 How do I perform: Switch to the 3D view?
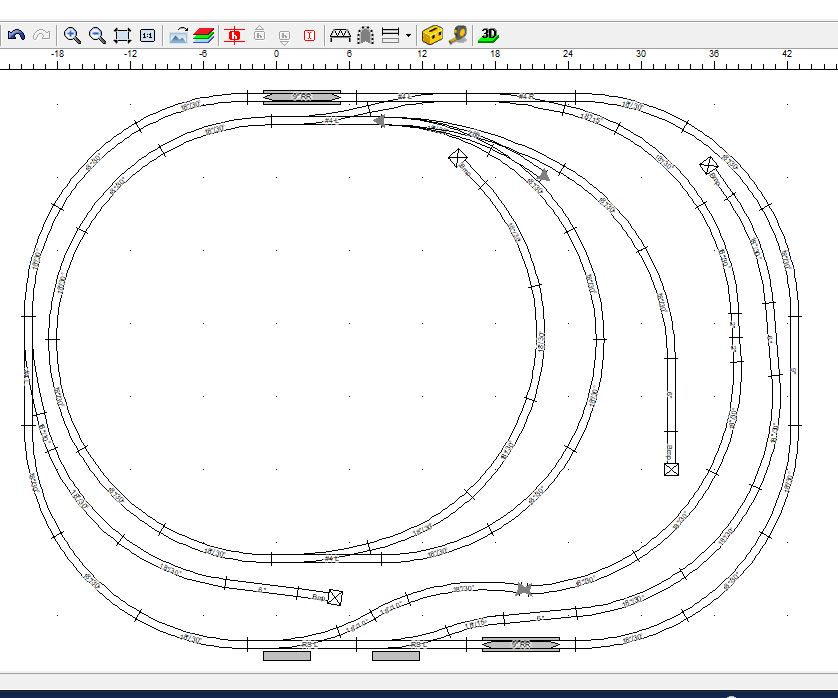click(x=489, y=35)
